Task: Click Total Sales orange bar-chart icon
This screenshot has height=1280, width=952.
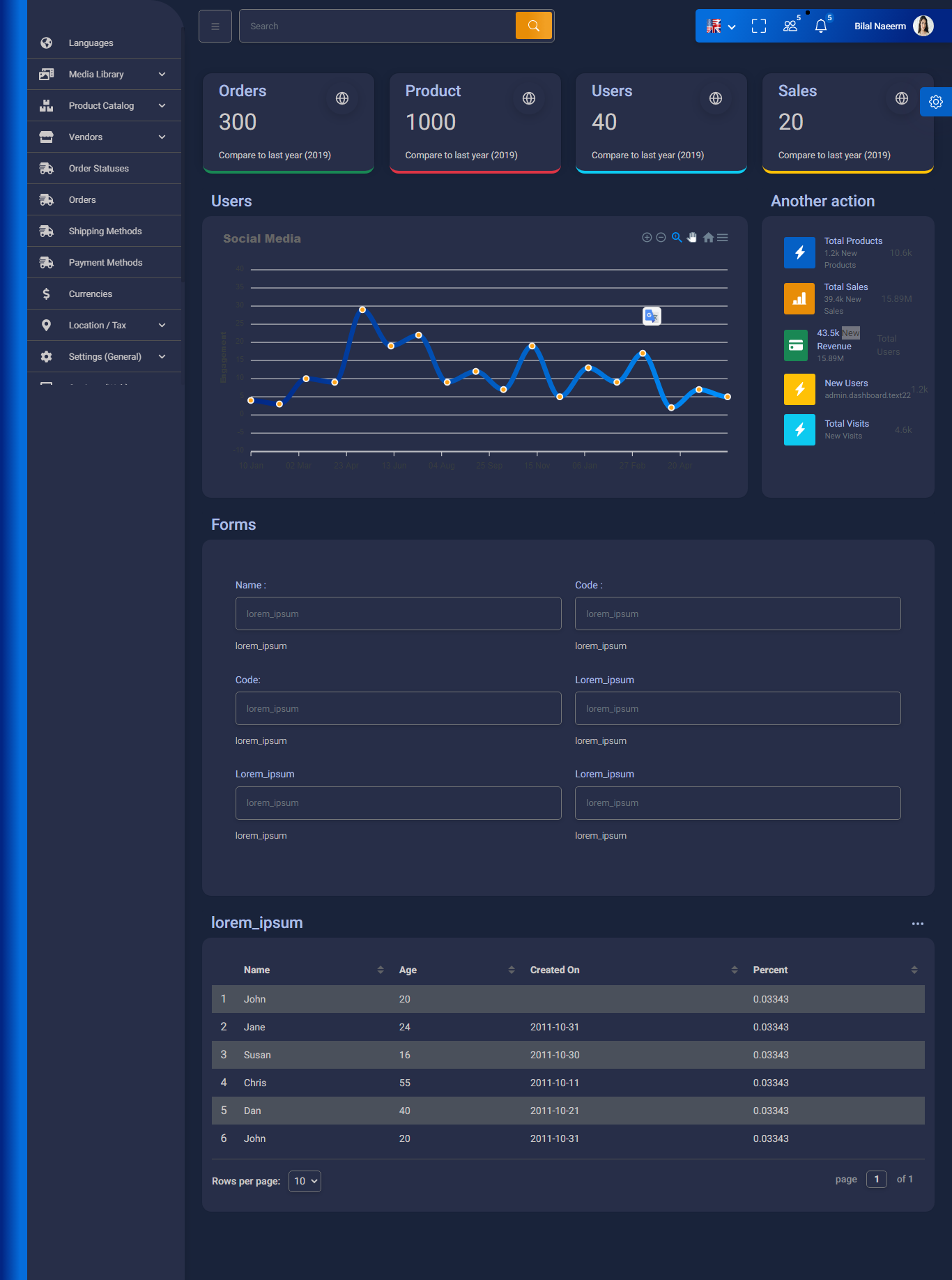Action: pos(799,298)
